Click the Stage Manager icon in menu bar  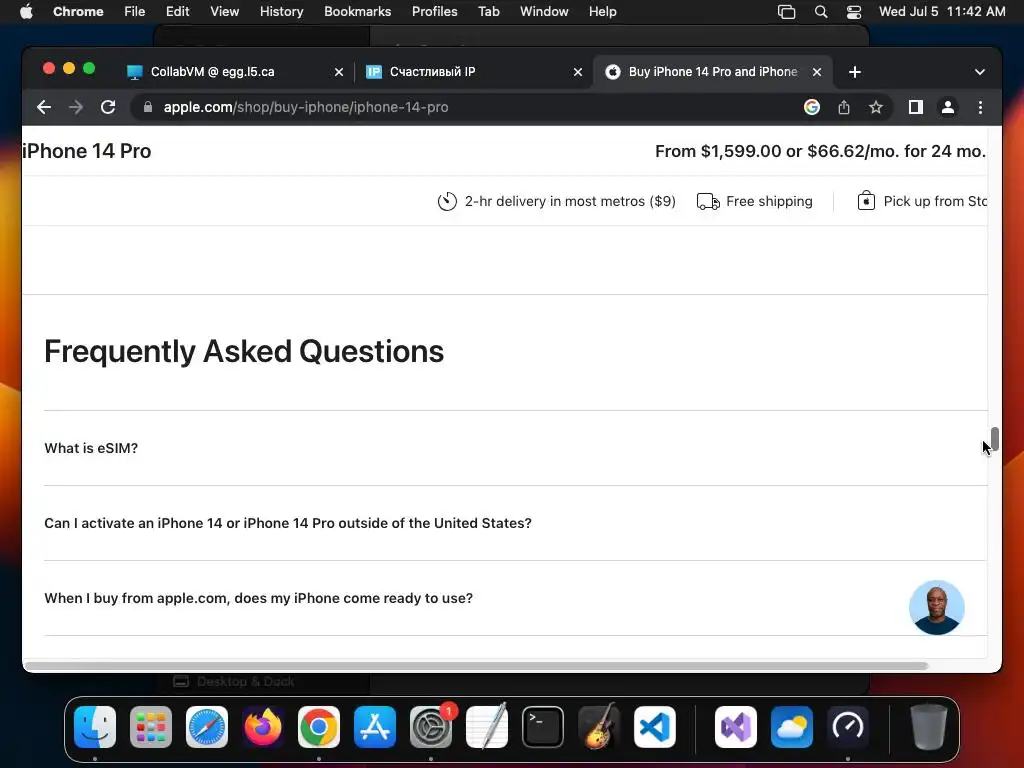(786, 12)
